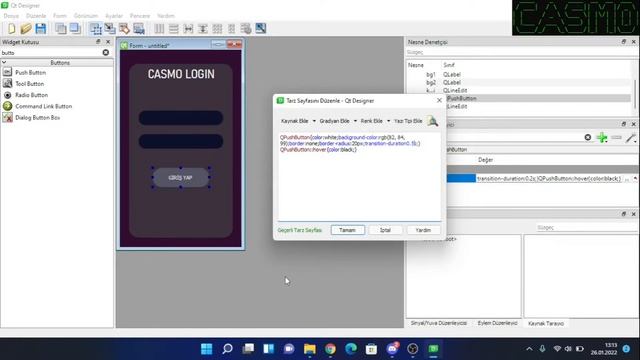Image resolution: width=640 pixels, height=360 pixels.
Task: Open Chrome from the taskbar
Action: click(x=331, y=349)
